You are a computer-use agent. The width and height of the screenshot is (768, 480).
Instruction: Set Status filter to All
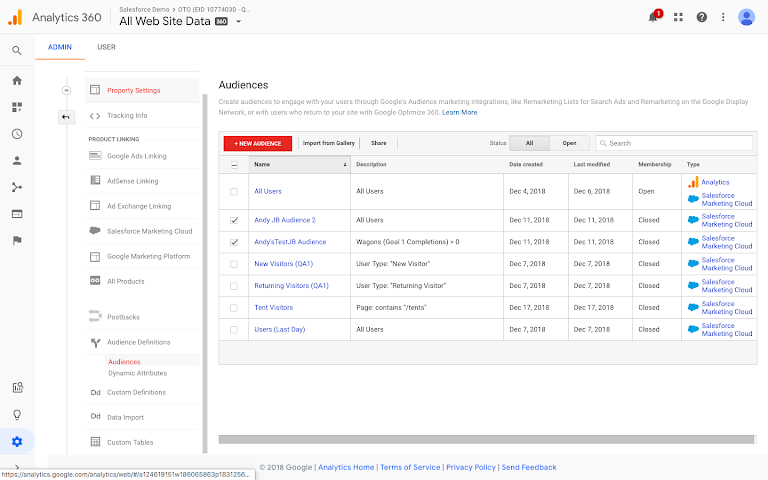coord(529,143)
